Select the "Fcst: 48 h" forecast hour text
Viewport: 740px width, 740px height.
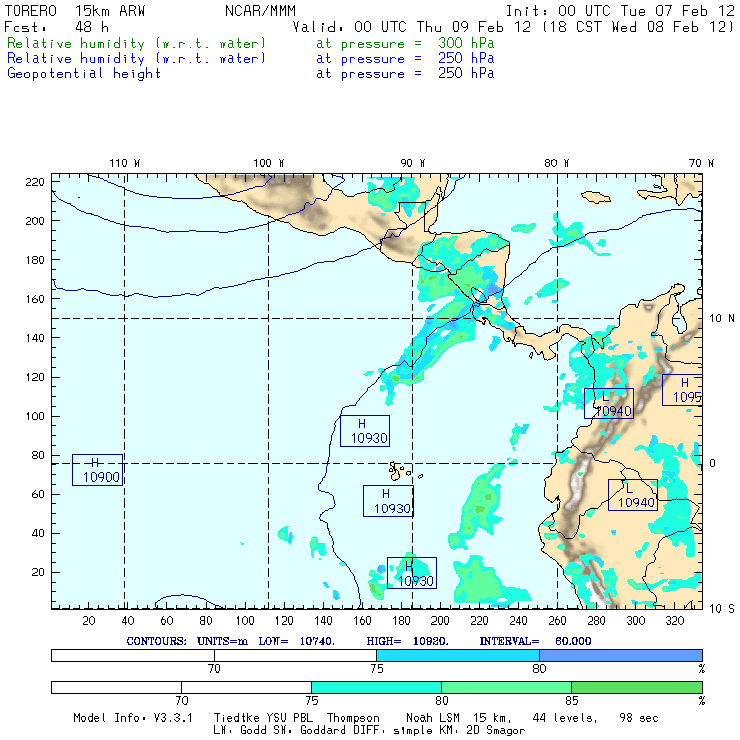(56, 27)
